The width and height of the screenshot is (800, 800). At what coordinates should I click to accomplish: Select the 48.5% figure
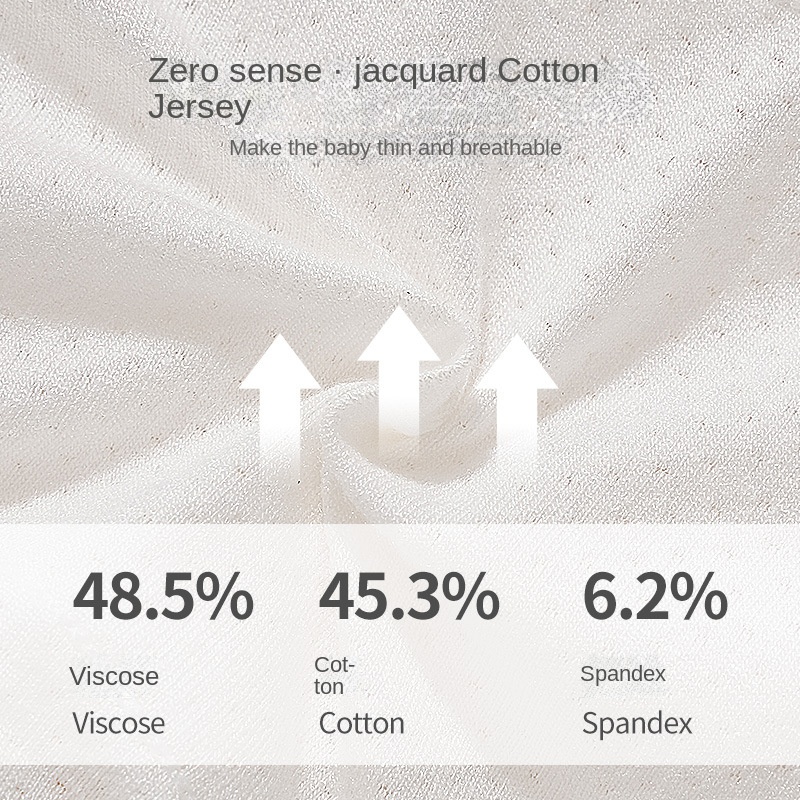[163, 598]
